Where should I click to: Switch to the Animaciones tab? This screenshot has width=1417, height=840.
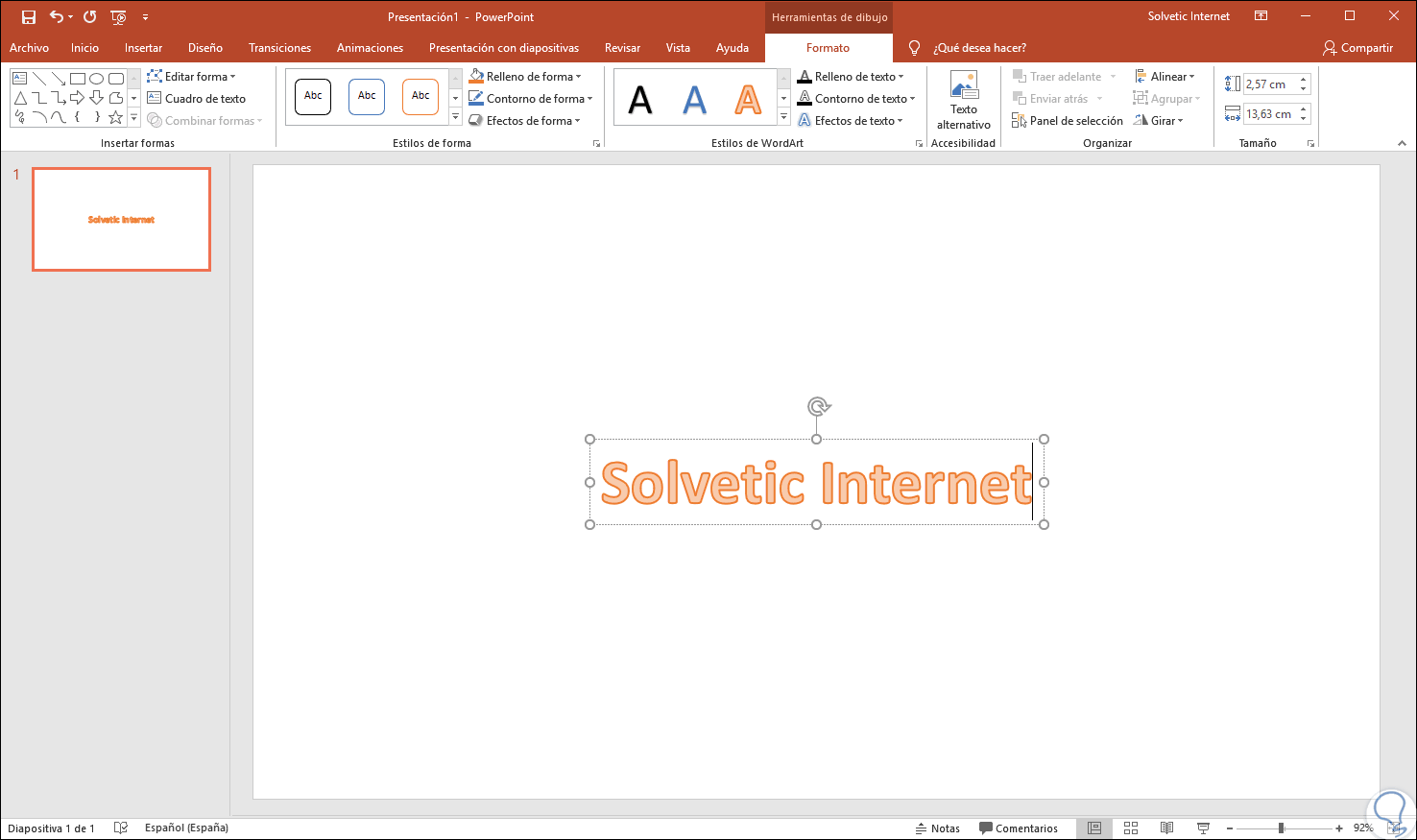(370, 48)
